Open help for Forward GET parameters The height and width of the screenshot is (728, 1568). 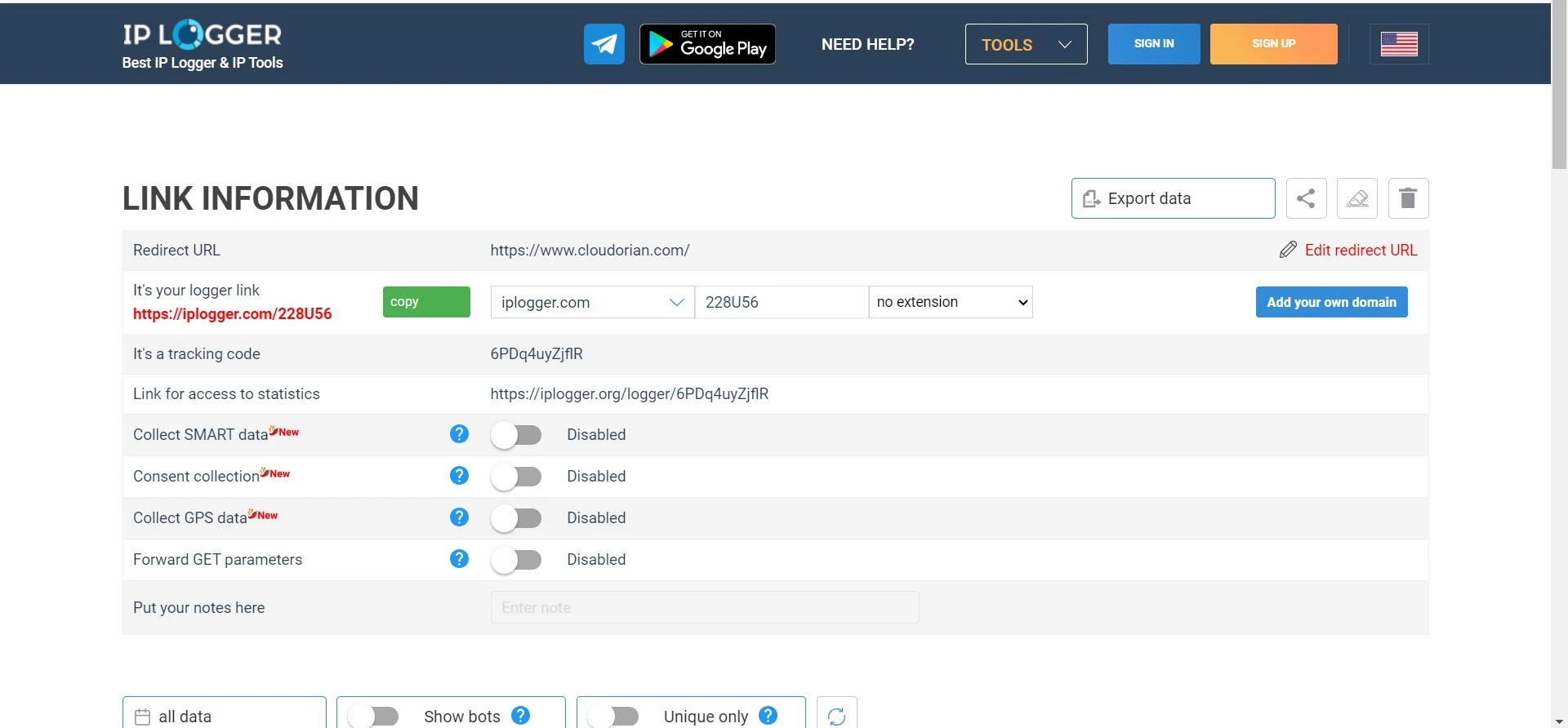tap(459, 559)
